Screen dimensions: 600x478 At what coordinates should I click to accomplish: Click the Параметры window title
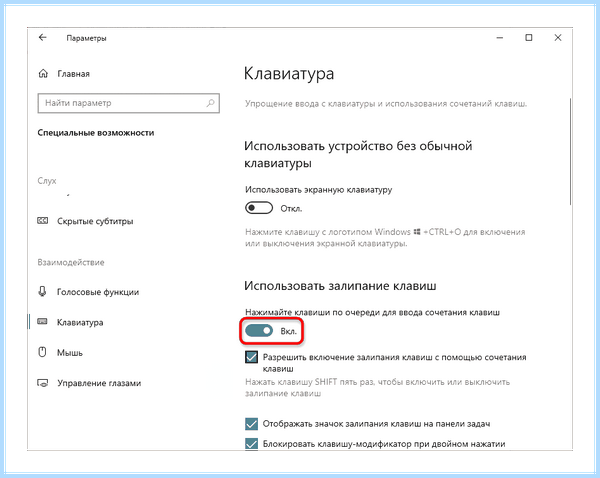tap(86, 38)
